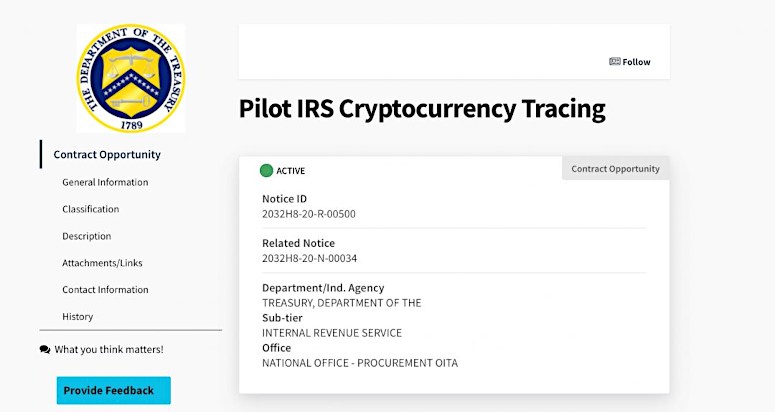Screen dimensions: 775x412
Task: Go to General Information section
Action: pos(105,182)
